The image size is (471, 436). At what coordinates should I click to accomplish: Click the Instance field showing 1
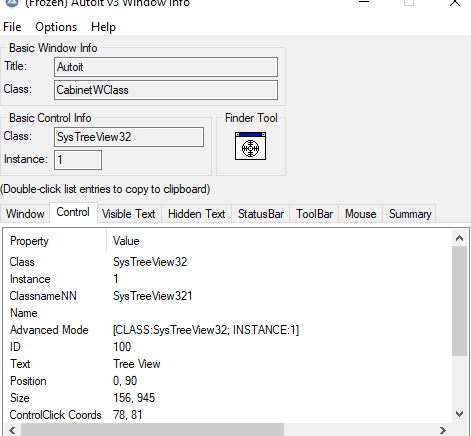pos(78,160)
